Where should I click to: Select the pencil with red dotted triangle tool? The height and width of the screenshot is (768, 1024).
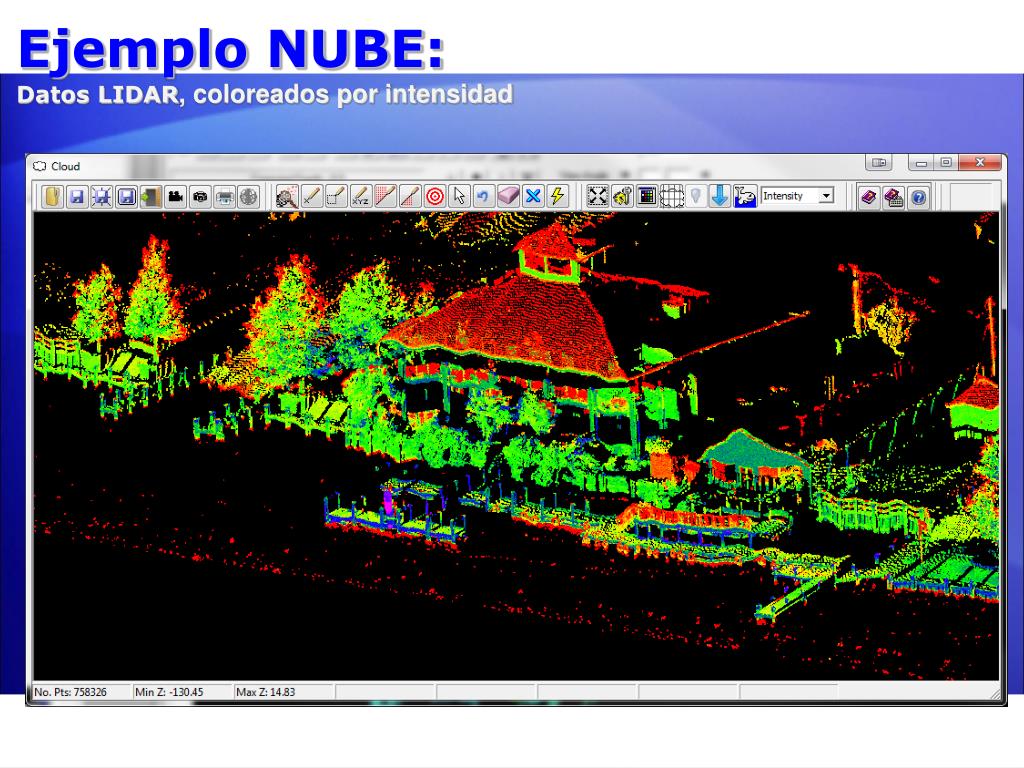coord(409,196)
